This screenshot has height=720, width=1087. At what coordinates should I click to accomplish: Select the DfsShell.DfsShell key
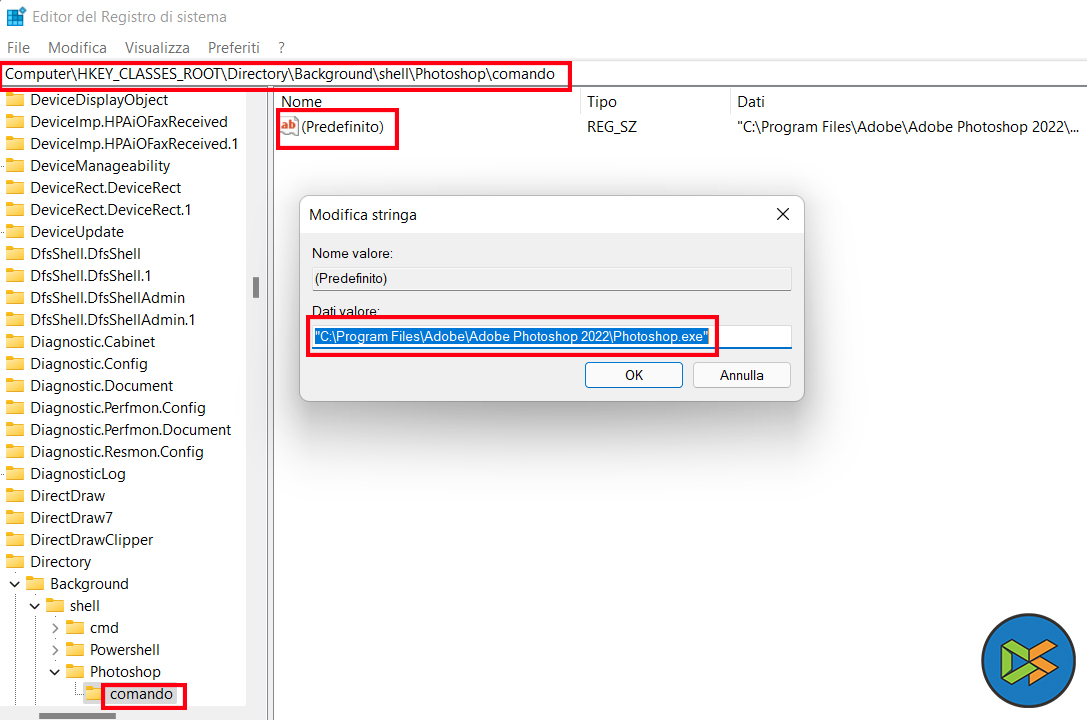tap(85, 254)
